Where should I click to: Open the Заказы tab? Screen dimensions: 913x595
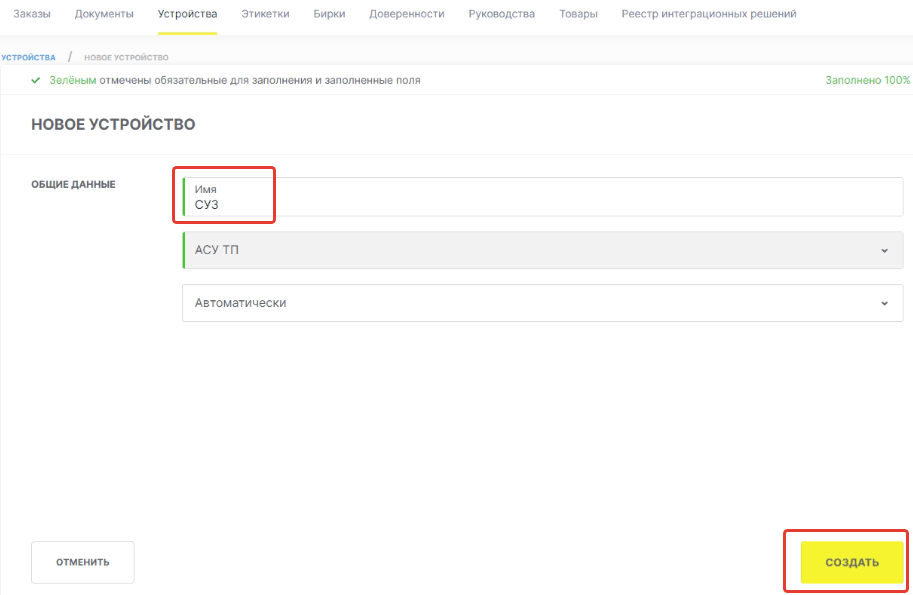[31, 14]
